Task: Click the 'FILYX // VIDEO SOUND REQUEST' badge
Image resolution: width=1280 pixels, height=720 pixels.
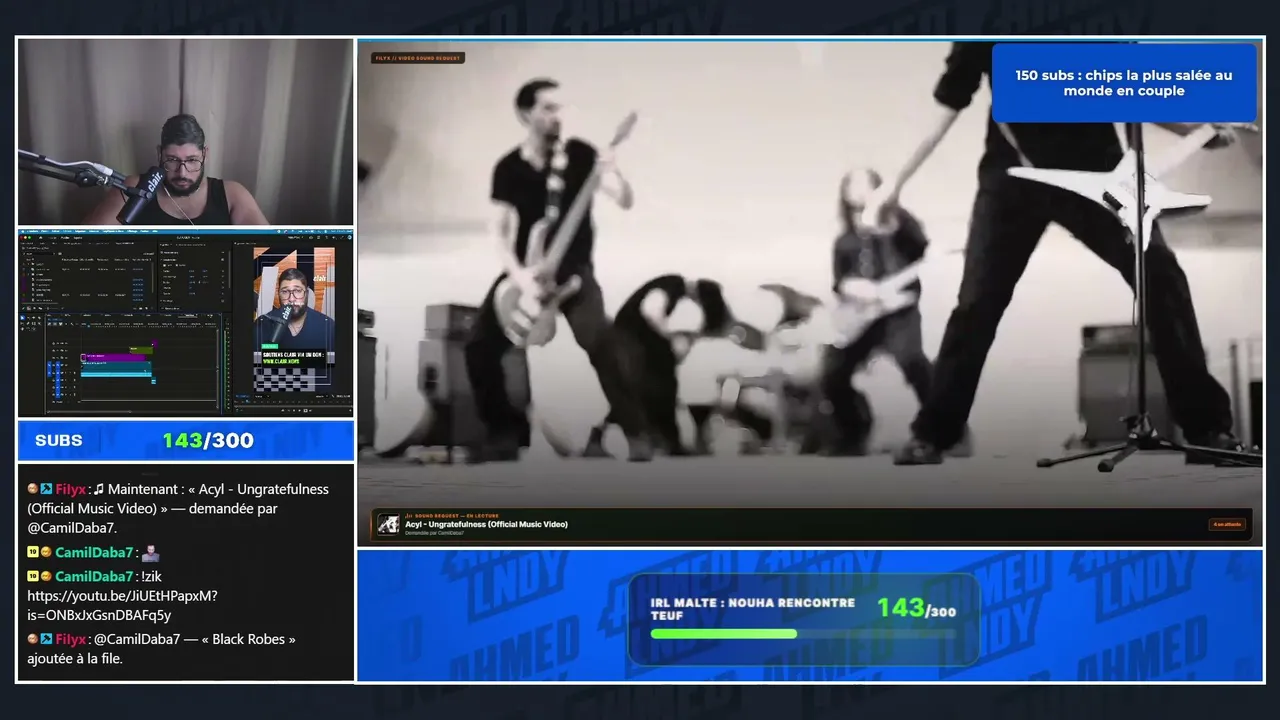Action: click(419, 58)
